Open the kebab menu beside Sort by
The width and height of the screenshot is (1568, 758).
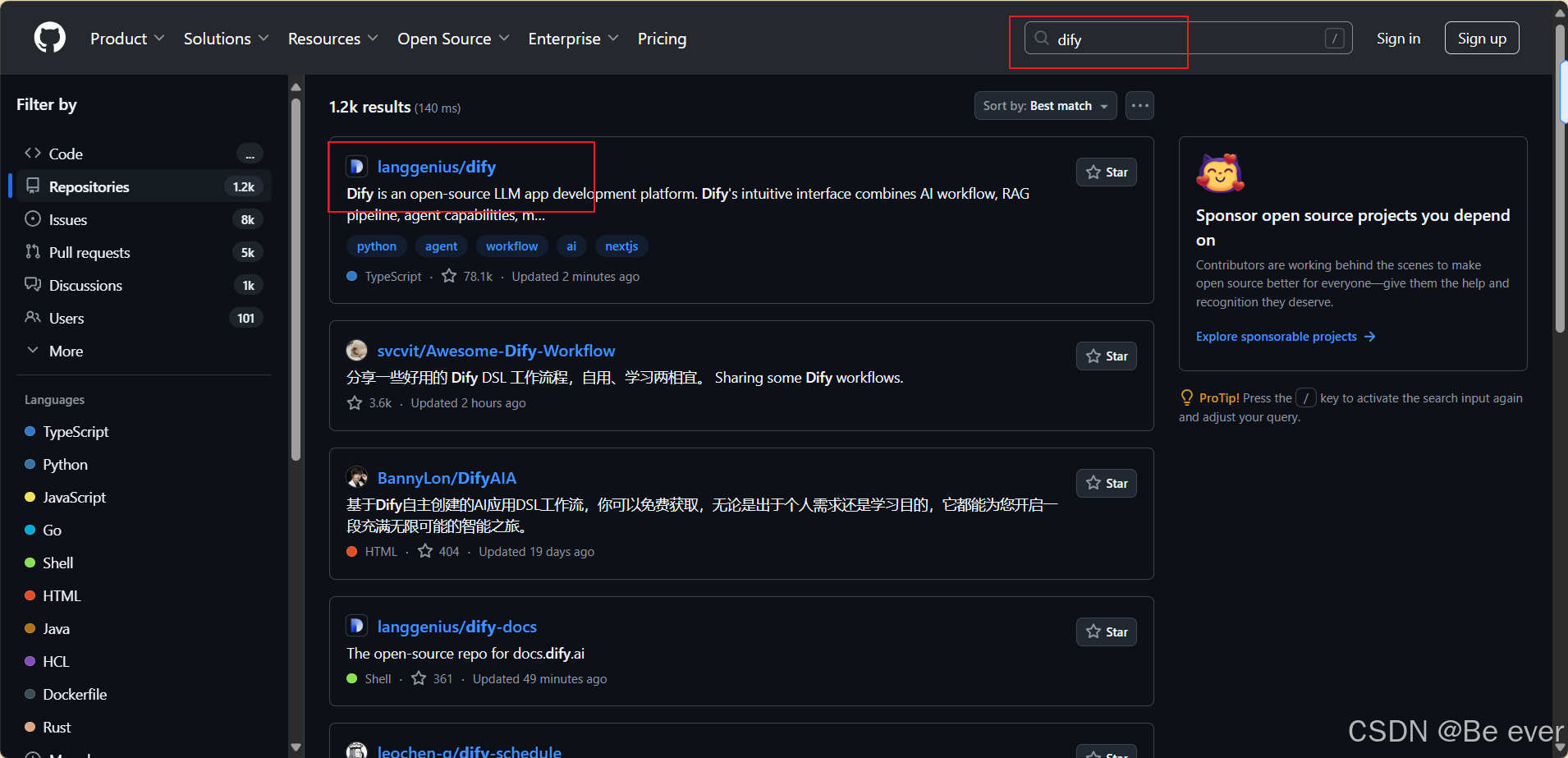[1140, 105]
